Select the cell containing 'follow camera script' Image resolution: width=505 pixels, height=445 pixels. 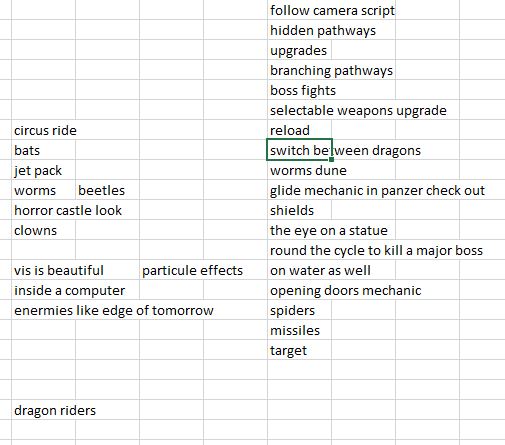pyautogui.click(x=299, y=10)
